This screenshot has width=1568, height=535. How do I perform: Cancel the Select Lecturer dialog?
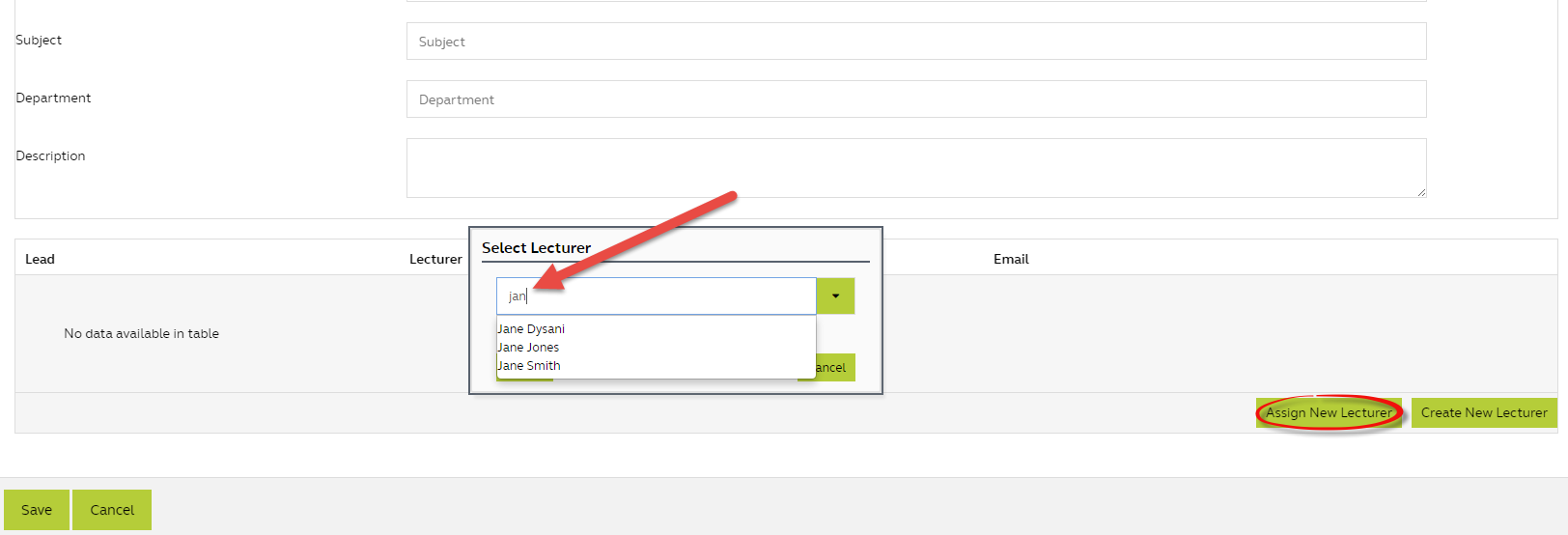tap(834, 368)
